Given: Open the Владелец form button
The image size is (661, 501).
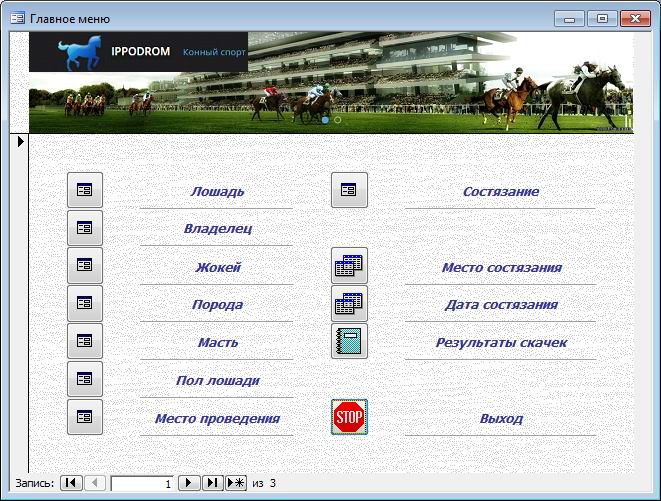Looking at the screenshot, I should click(x=85, y=228).
